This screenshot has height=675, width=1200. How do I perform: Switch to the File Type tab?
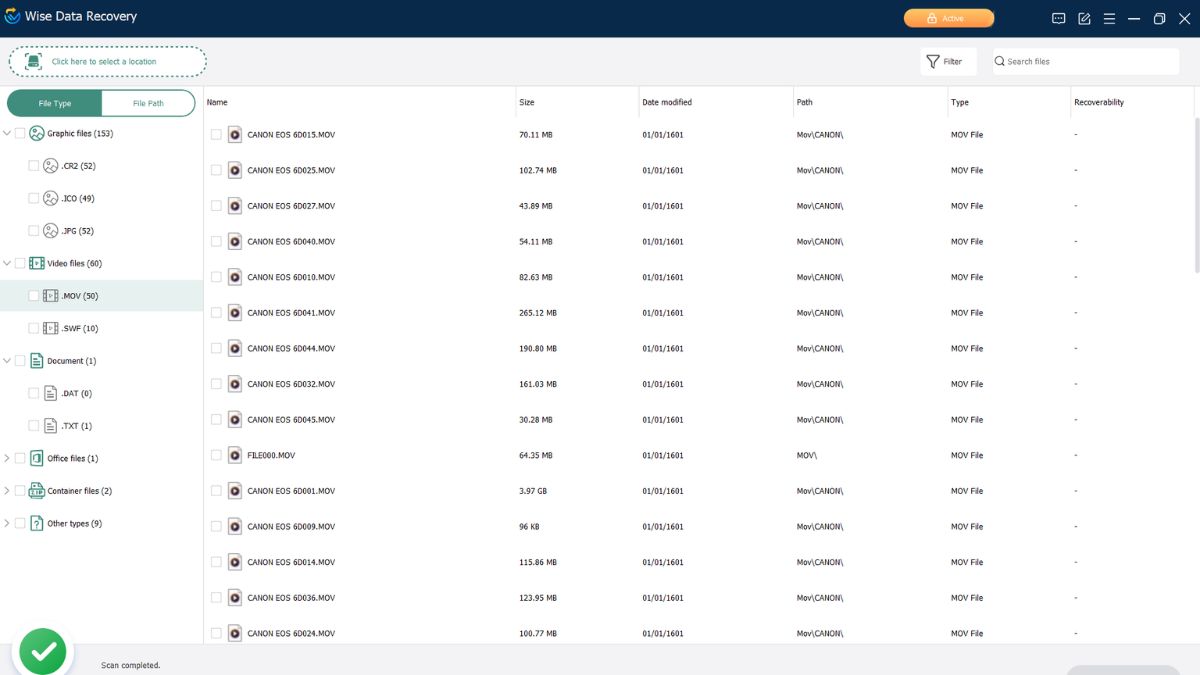[x=55, y=103]
